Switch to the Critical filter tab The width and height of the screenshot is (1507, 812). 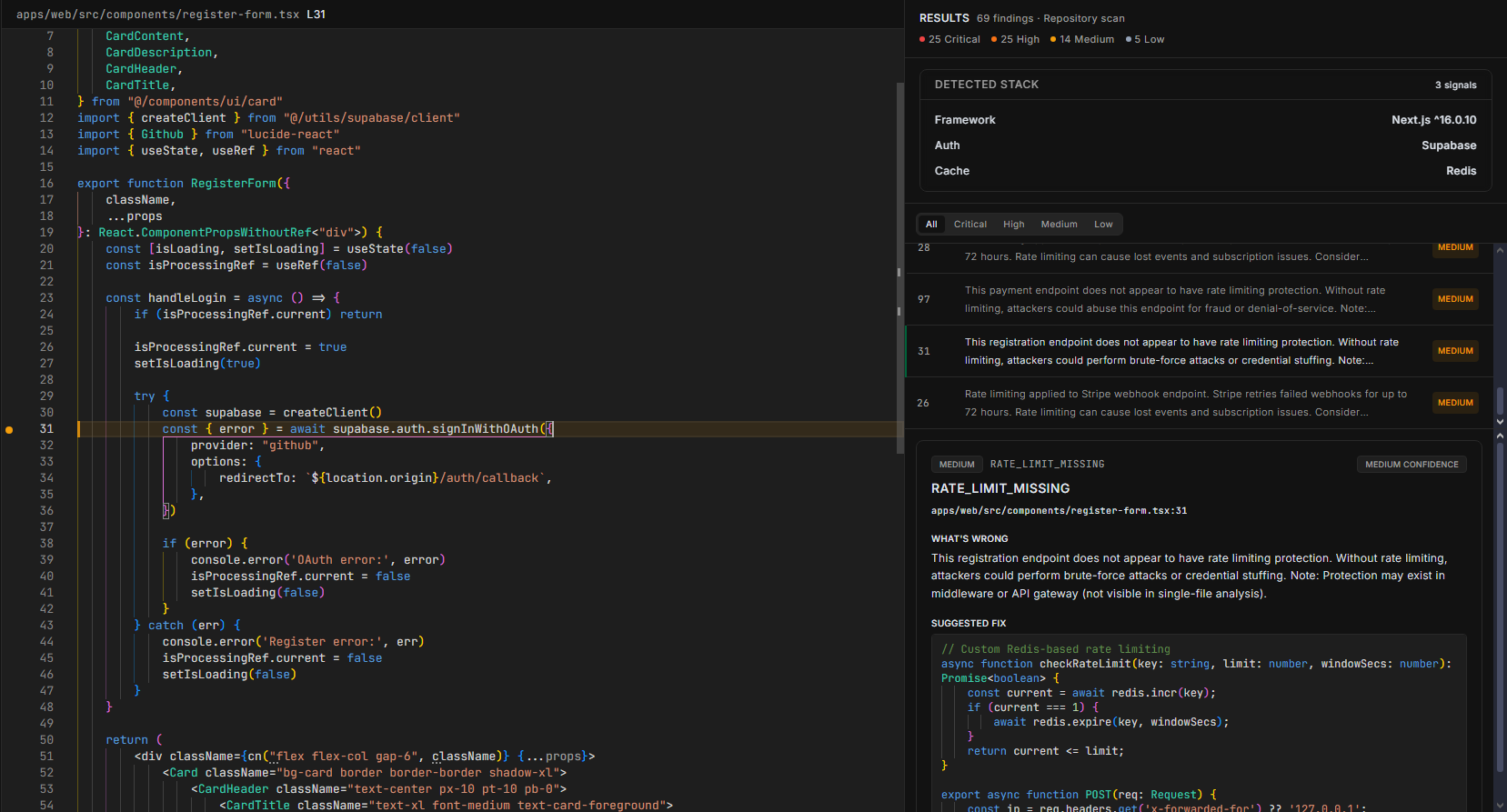[970, 225]
